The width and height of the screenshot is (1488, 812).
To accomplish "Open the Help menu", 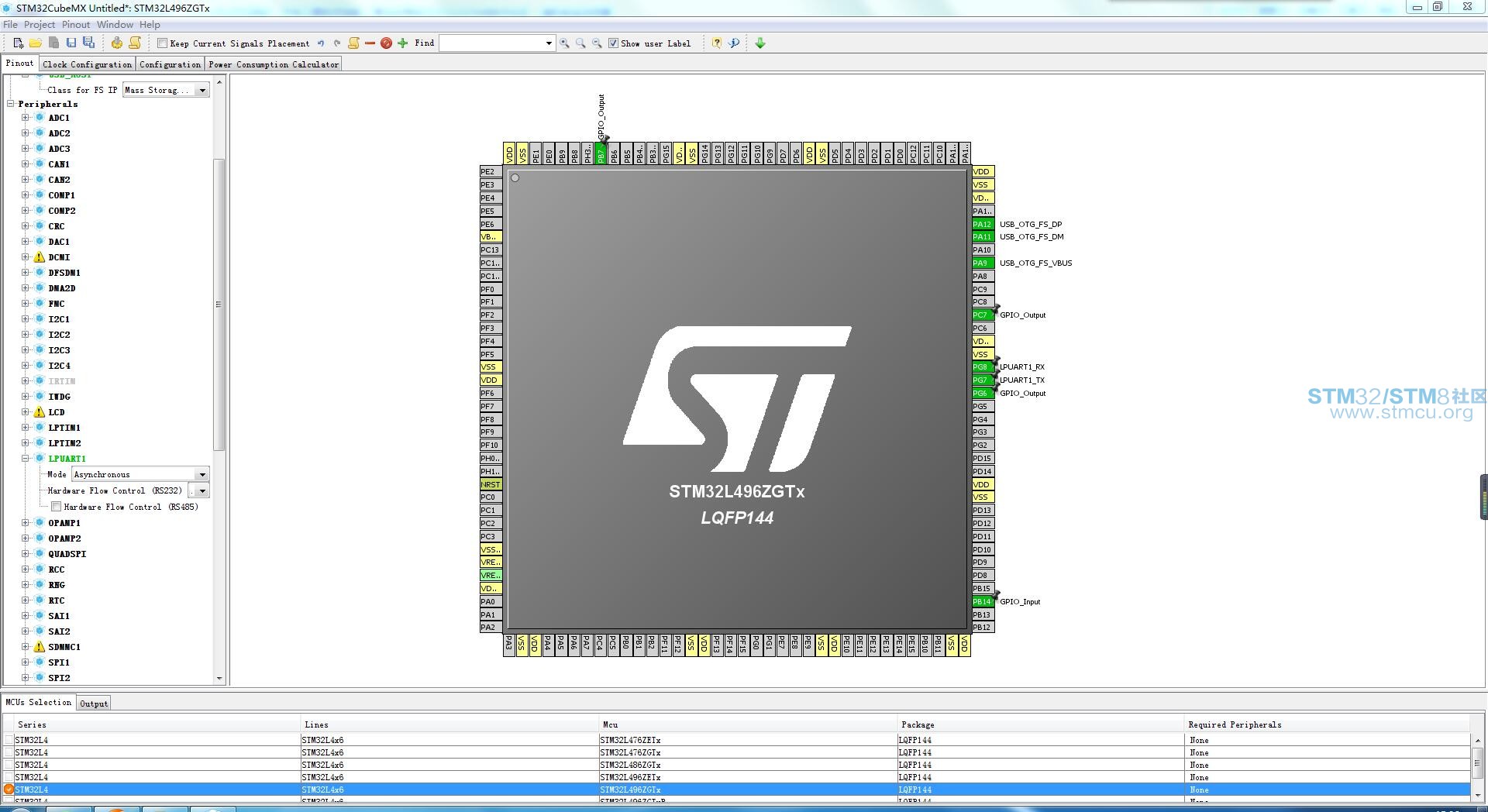I will click(x=150, y=25).
